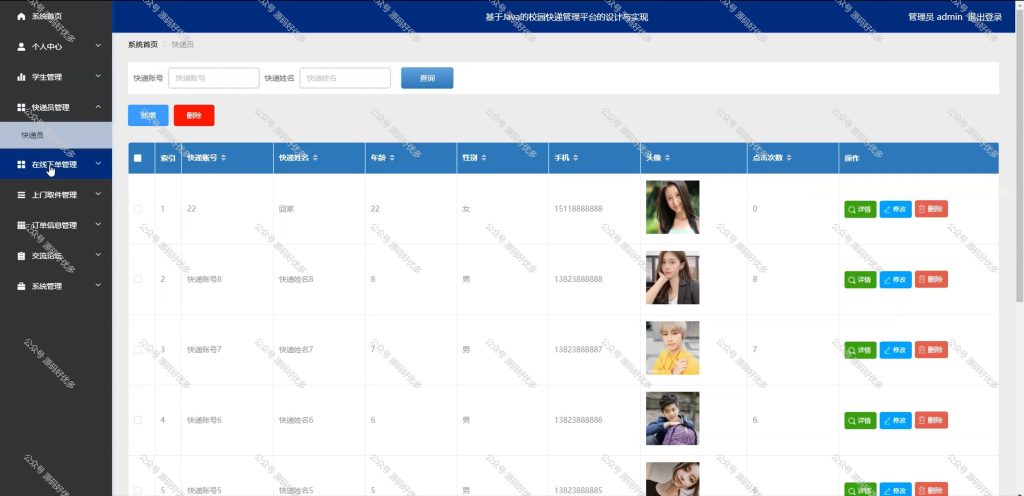The image size is (1024, 496).
Task: Click the table icon for 订单信息管理
Action: (21, 225)
